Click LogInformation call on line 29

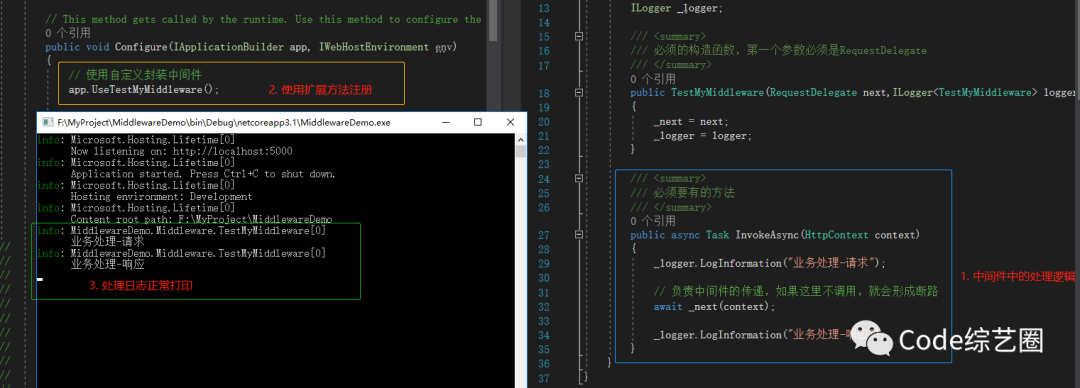click(x=770, y=264)
